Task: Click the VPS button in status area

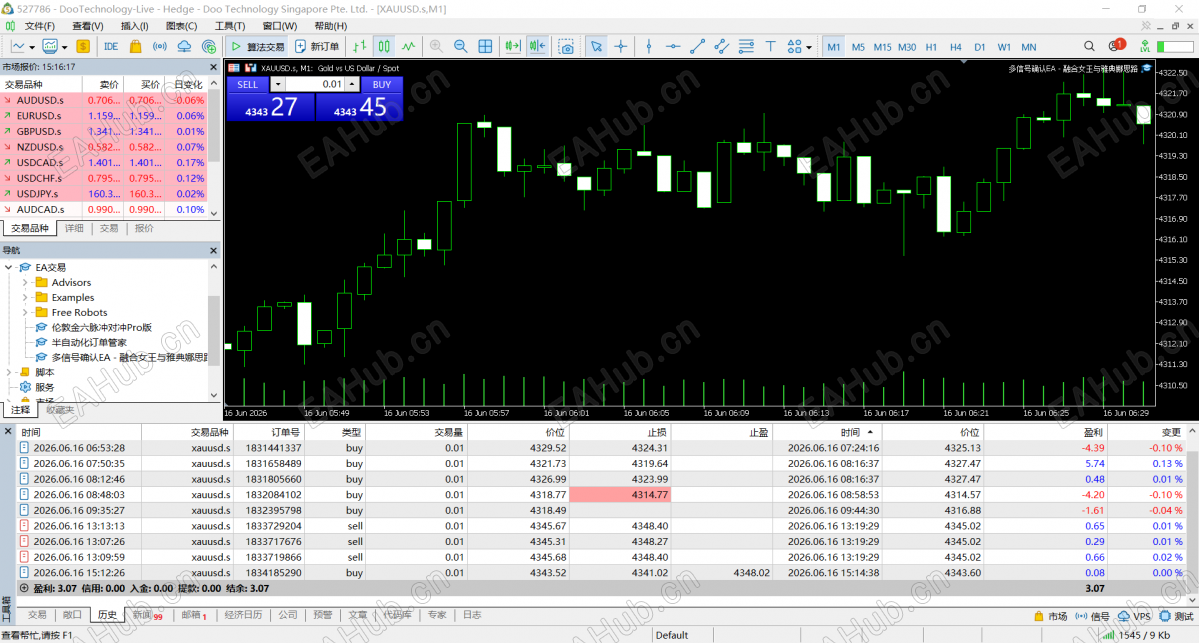Action: tap(1134, 615)
